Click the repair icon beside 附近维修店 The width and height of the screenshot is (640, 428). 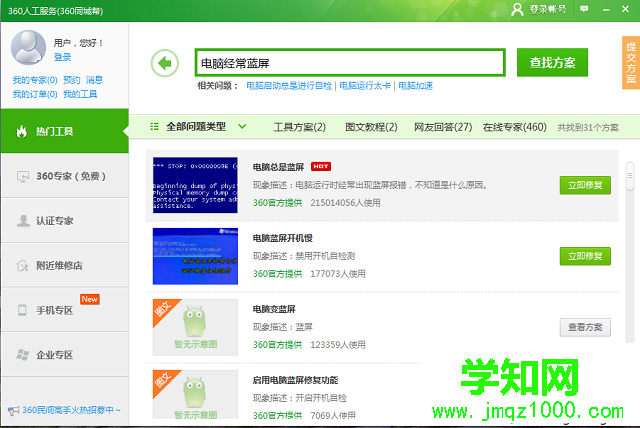[22, 266]
